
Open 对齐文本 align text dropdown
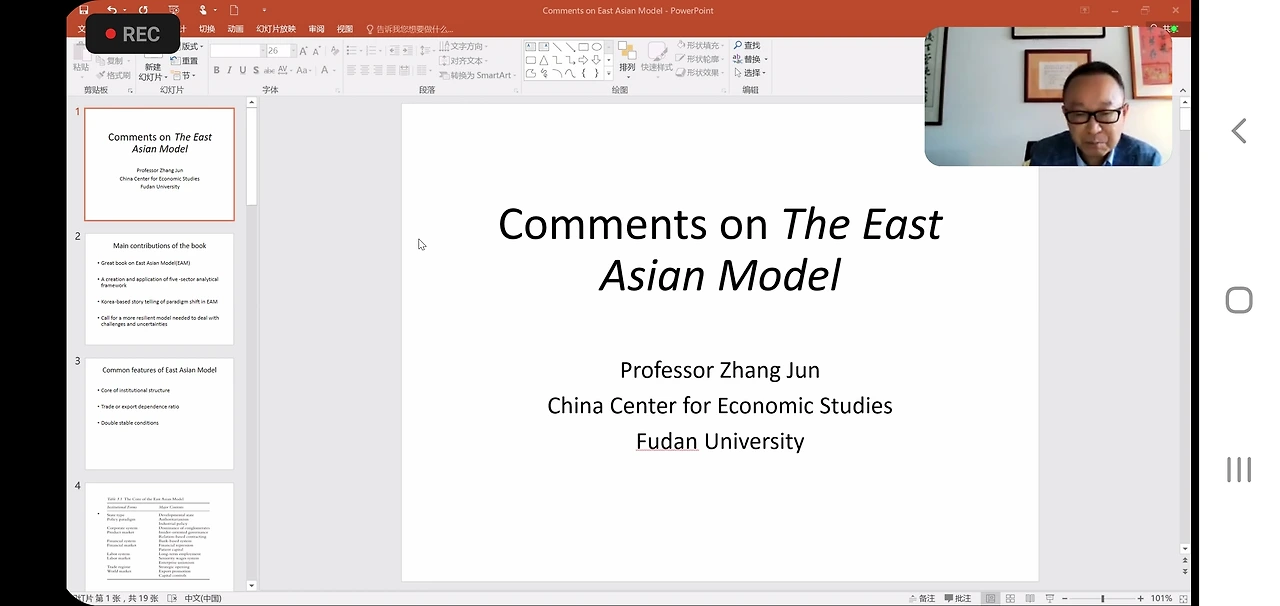pyautogui.click(x=464, y=60)
